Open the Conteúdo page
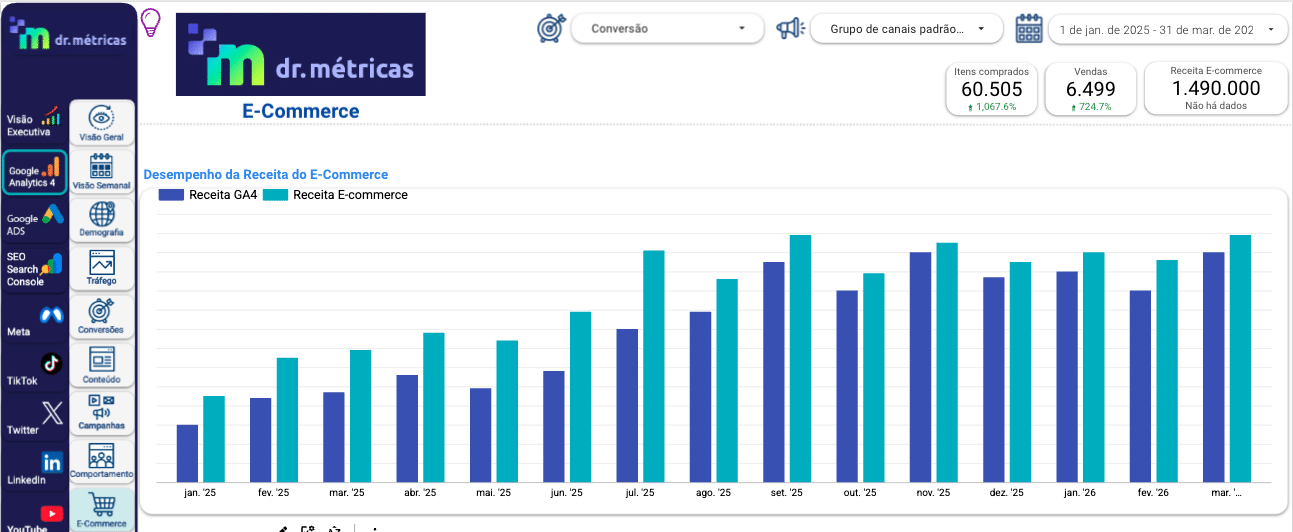The width and height of the screenshot is (1293, 532). [101, 366]
